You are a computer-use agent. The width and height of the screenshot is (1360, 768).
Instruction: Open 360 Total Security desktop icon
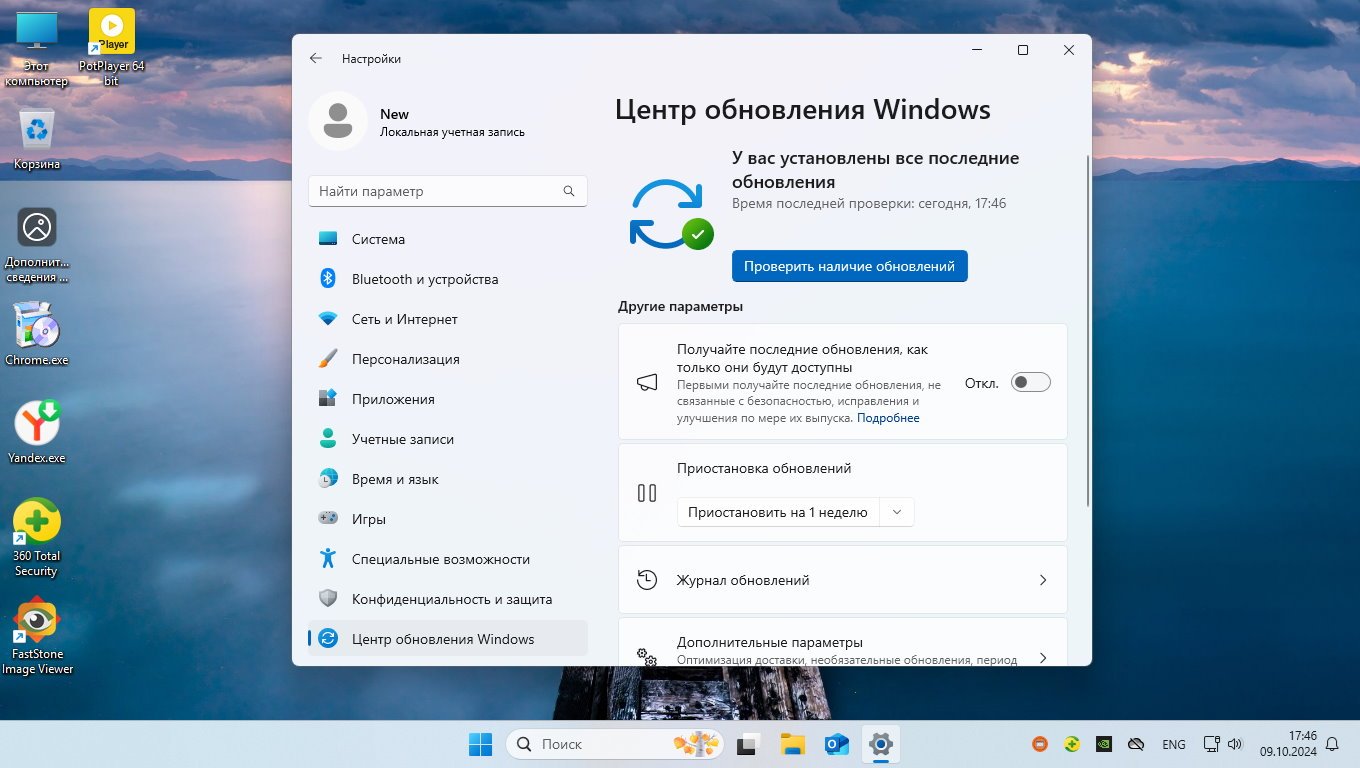pos(37,524)
